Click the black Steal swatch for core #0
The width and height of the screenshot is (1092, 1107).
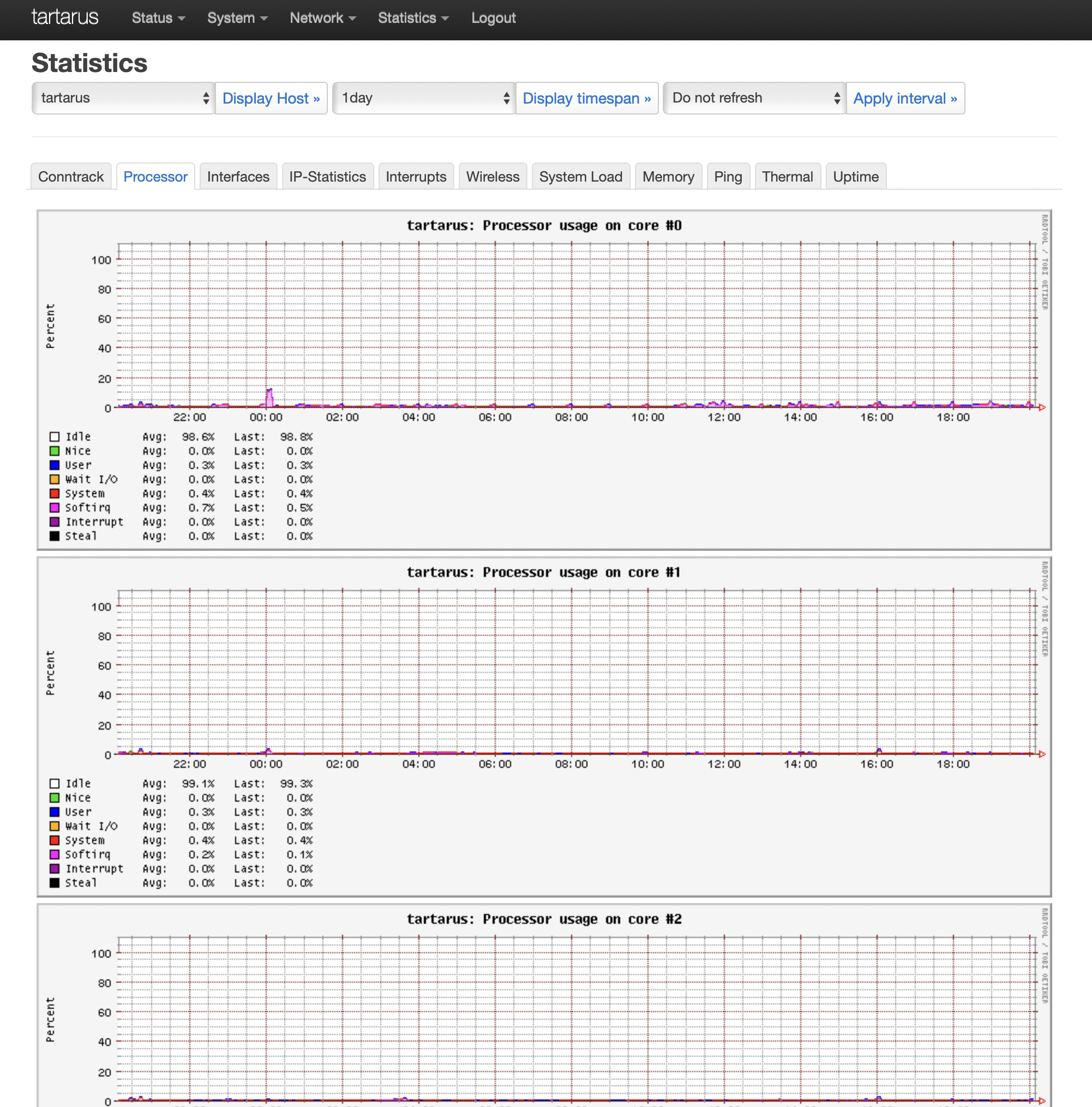(x=55, y=536)
